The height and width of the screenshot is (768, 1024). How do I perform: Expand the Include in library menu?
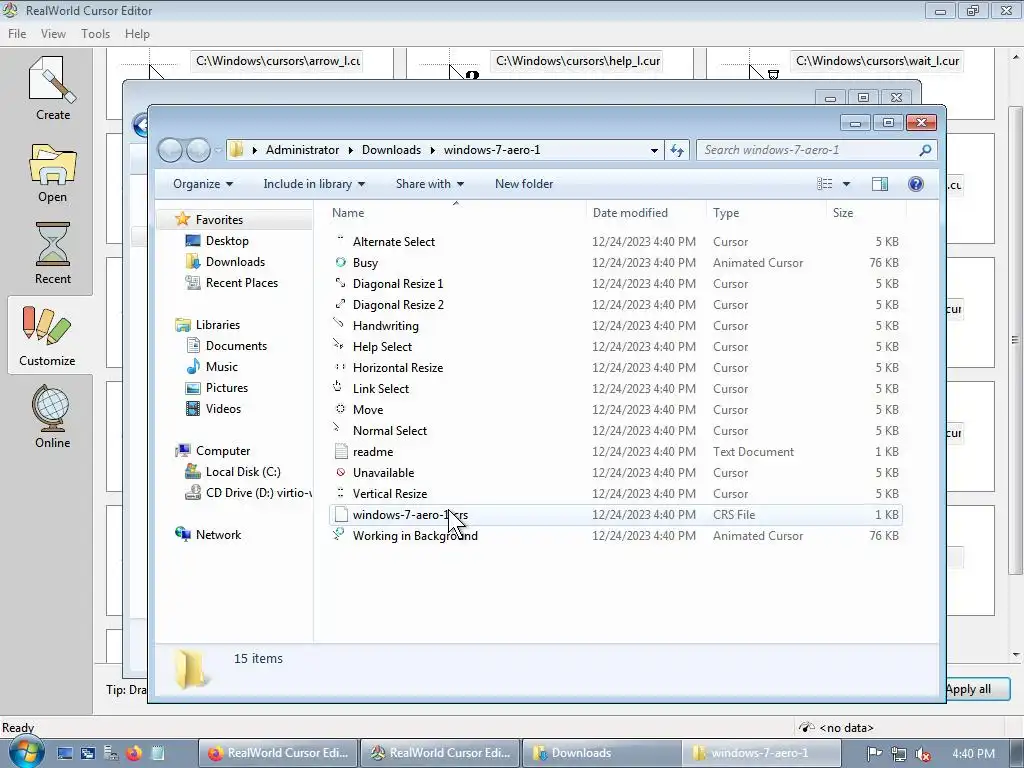click(x=314, y=184)
